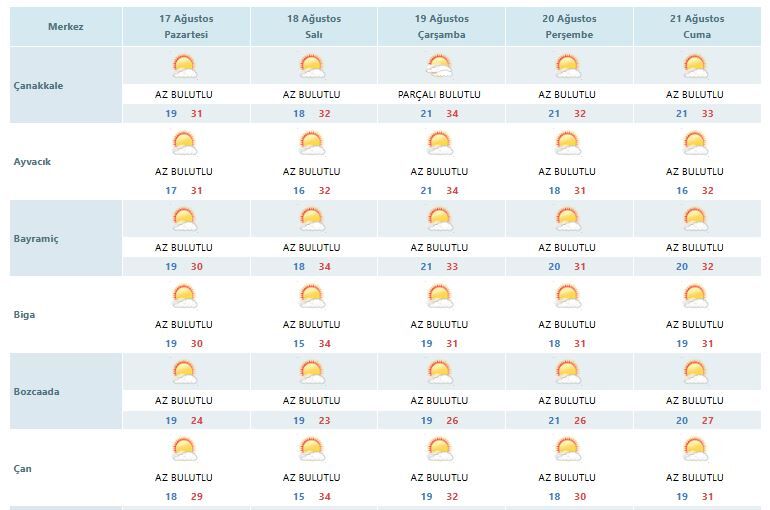Click the Bayramiç district label

point(36,239)
